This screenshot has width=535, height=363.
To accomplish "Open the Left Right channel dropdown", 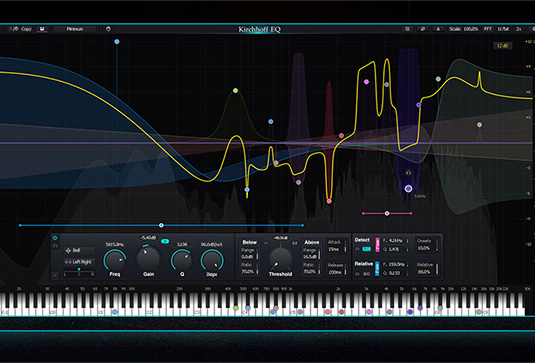I will point(79,262).
